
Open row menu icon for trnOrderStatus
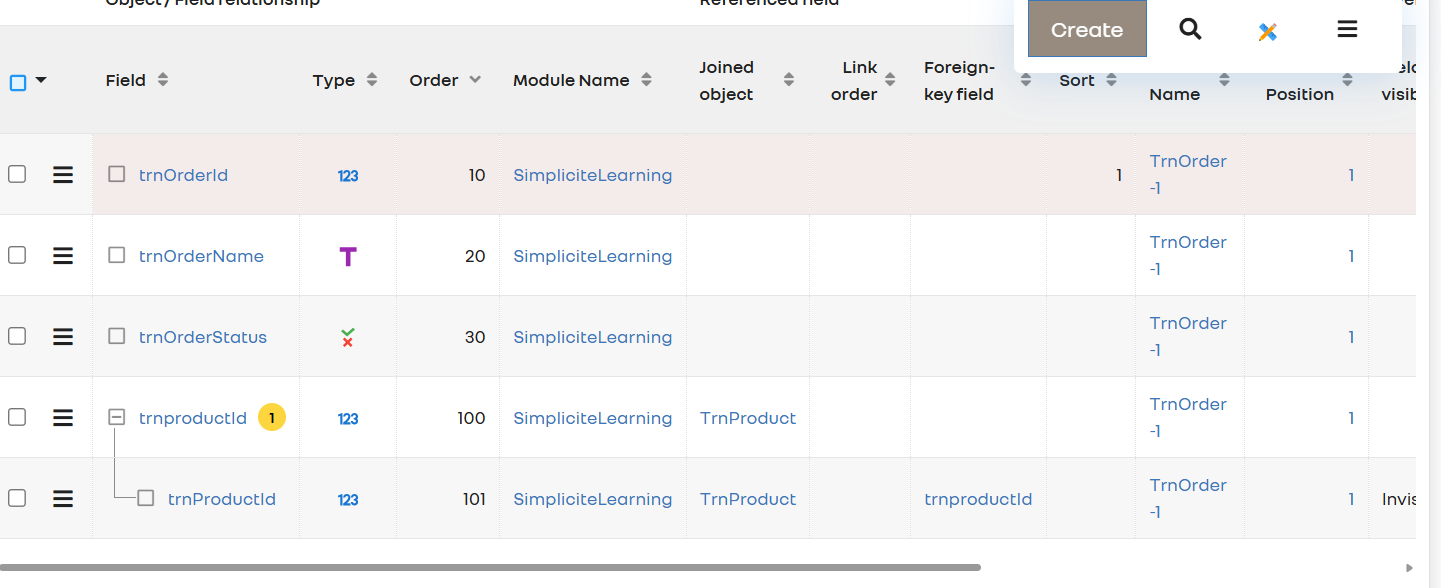tap(63, 337)
